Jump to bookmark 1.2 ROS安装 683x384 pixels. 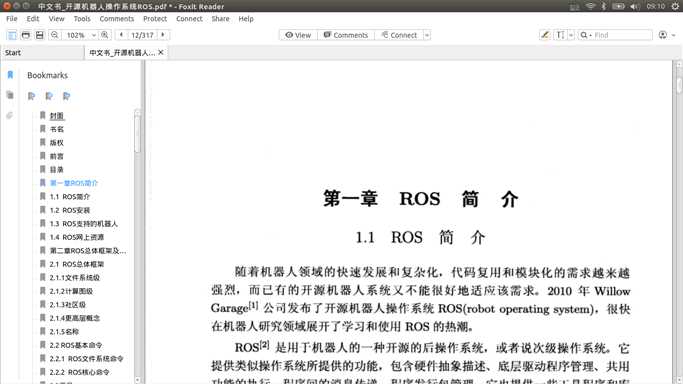[70, 210]
